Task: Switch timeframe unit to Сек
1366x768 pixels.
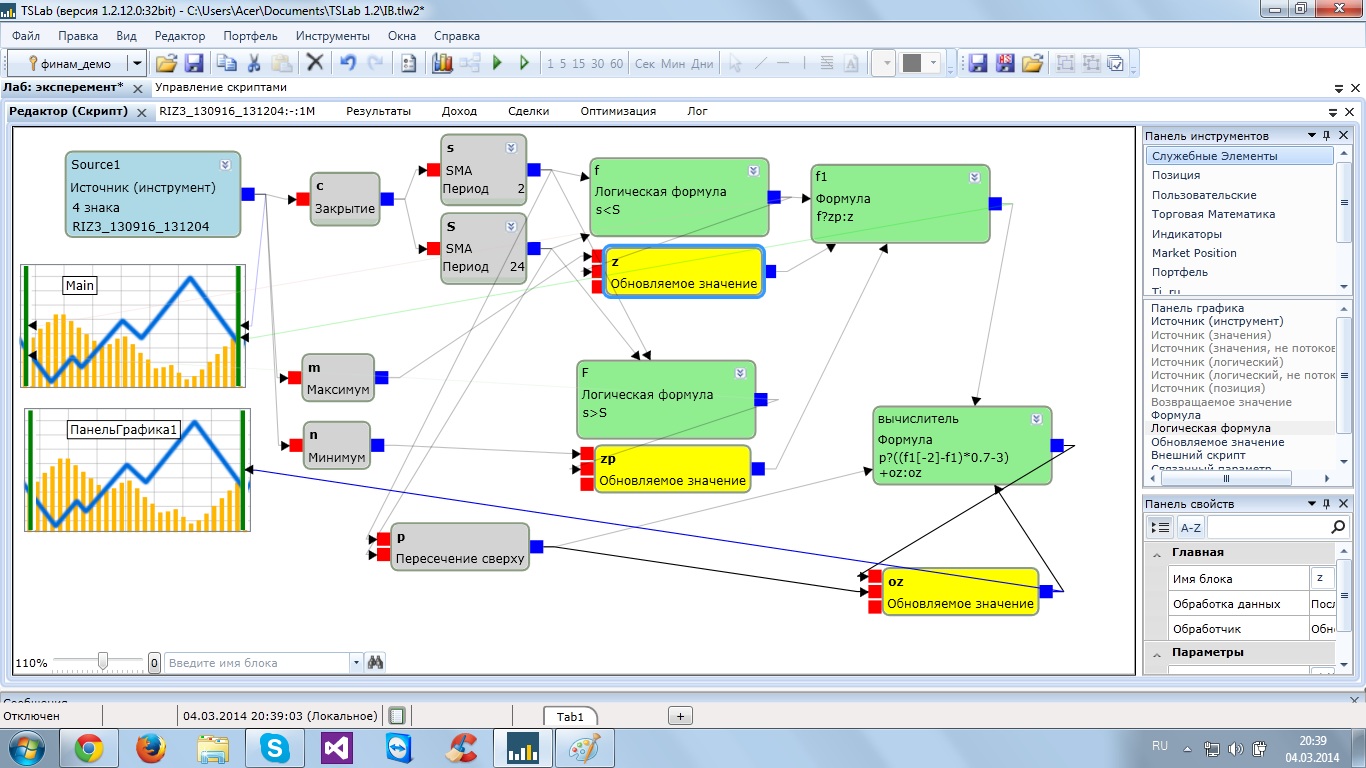Action: point(645,64)
